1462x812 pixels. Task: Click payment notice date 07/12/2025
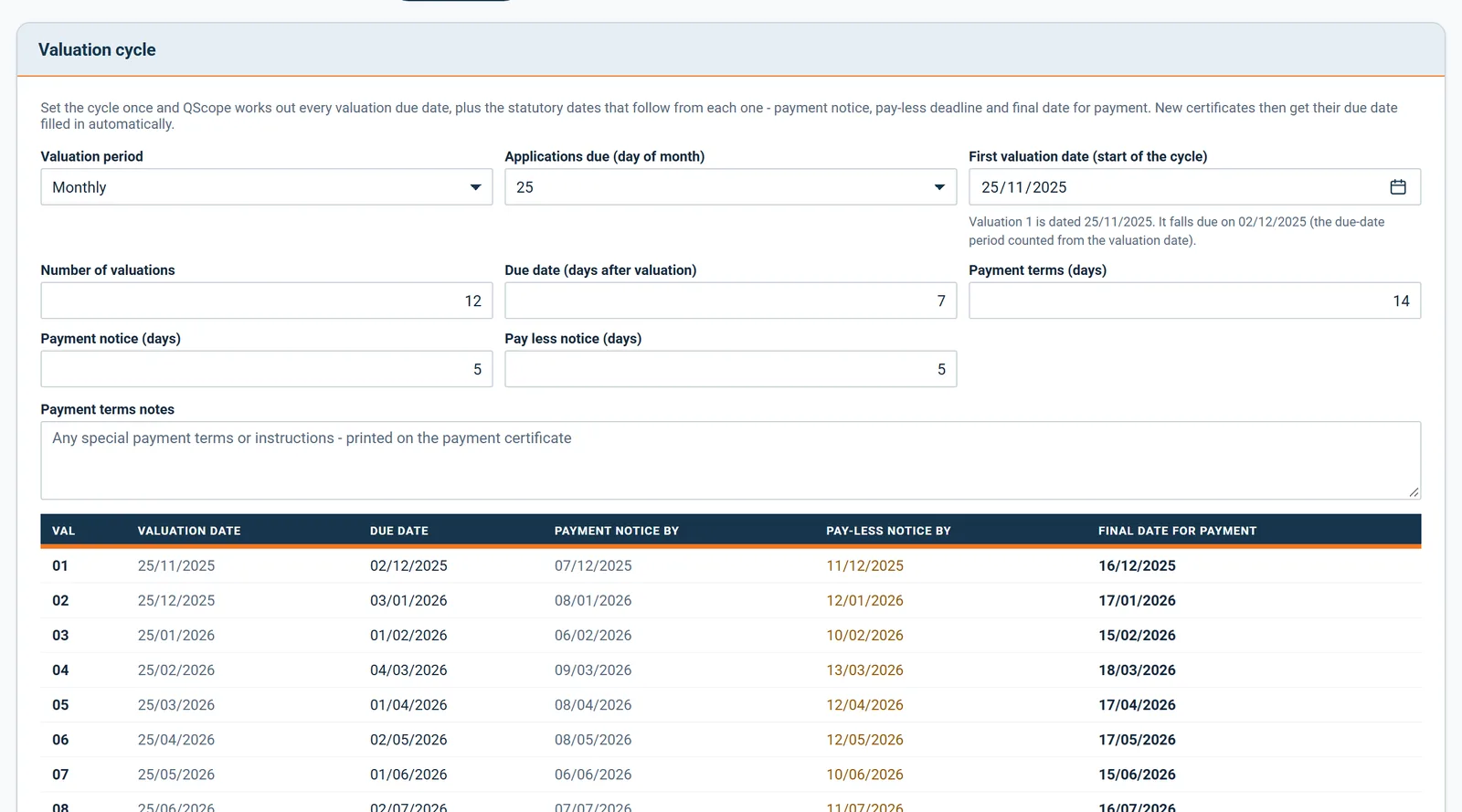(x=593, y=566)
